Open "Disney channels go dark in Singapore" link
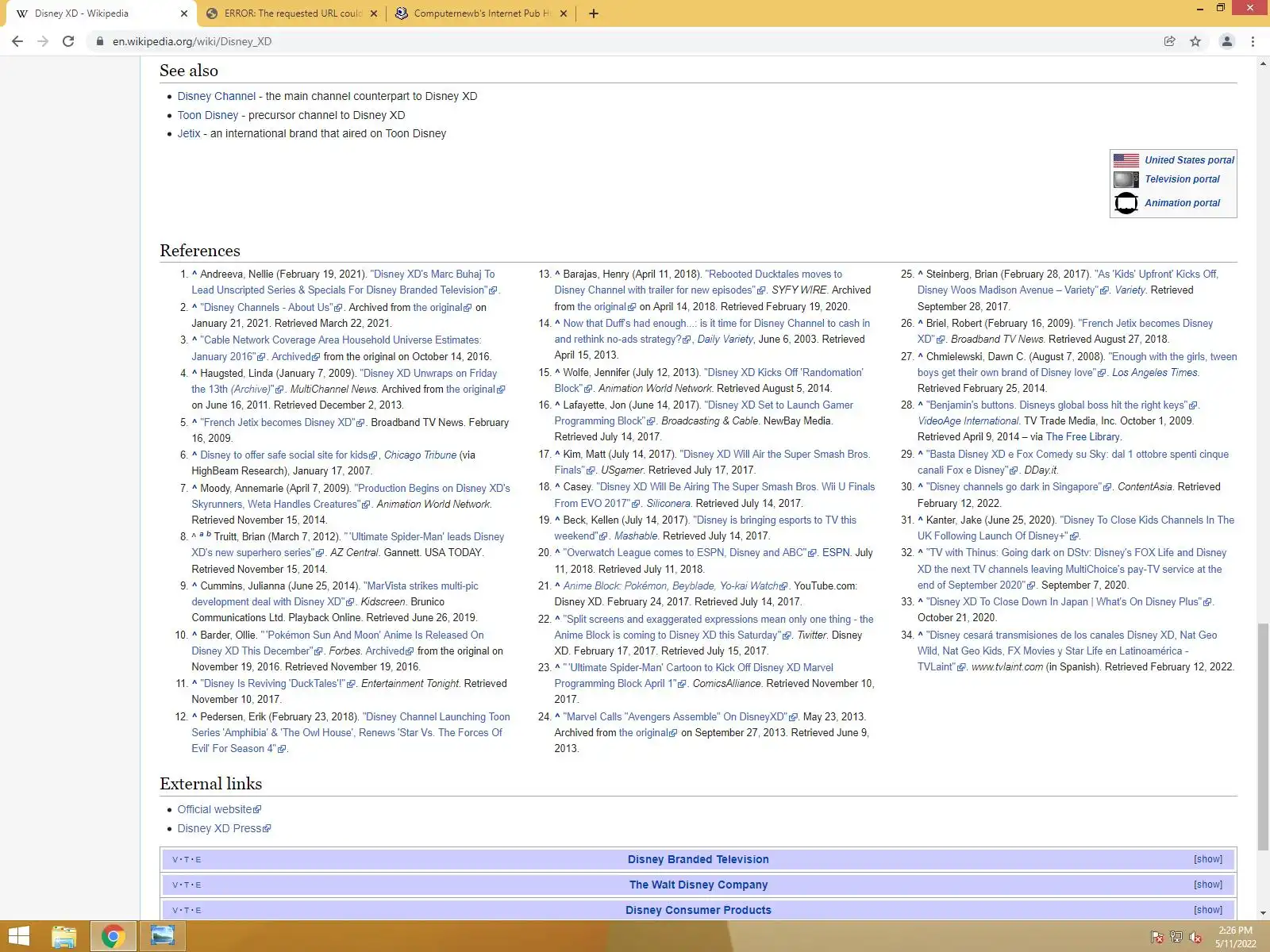The image size is (1270, 952). [x=1019, y=486]
